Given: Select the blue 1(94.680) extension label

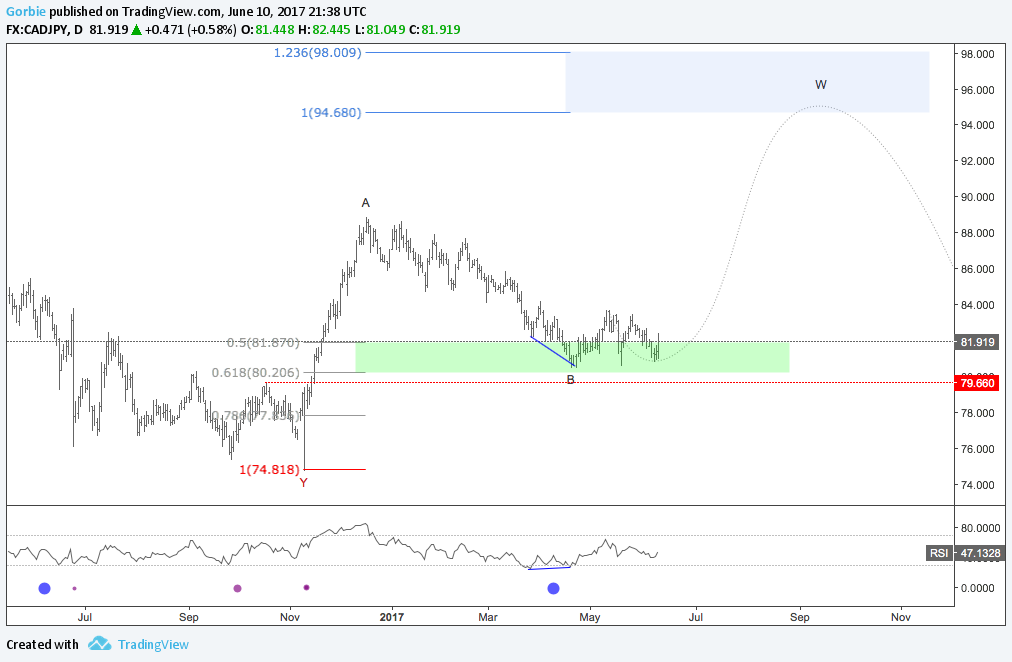Looking at the screenshot, I should (x=331, y=113).
